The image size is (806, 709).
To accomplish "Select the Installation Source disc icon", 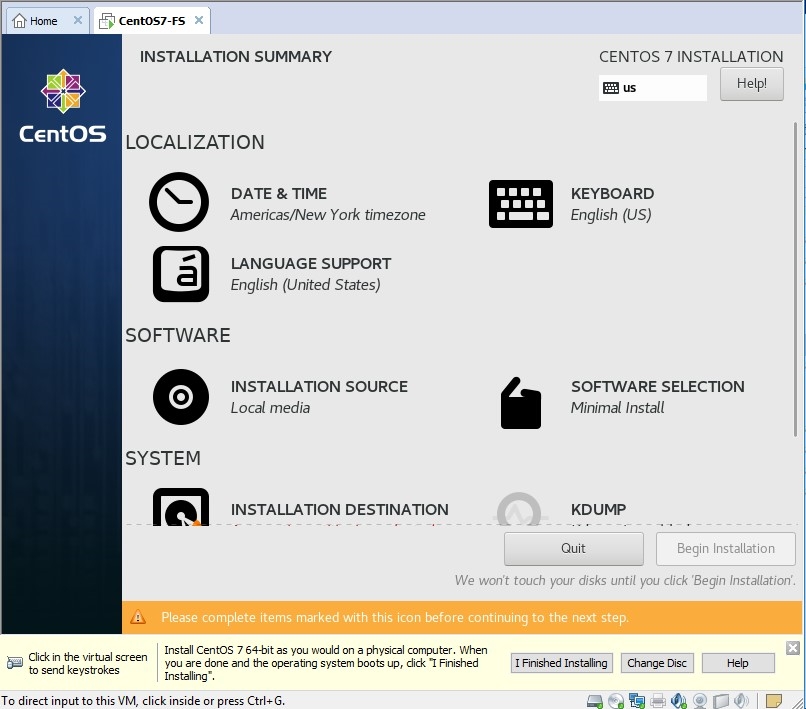I will click(x=180, y=397).
